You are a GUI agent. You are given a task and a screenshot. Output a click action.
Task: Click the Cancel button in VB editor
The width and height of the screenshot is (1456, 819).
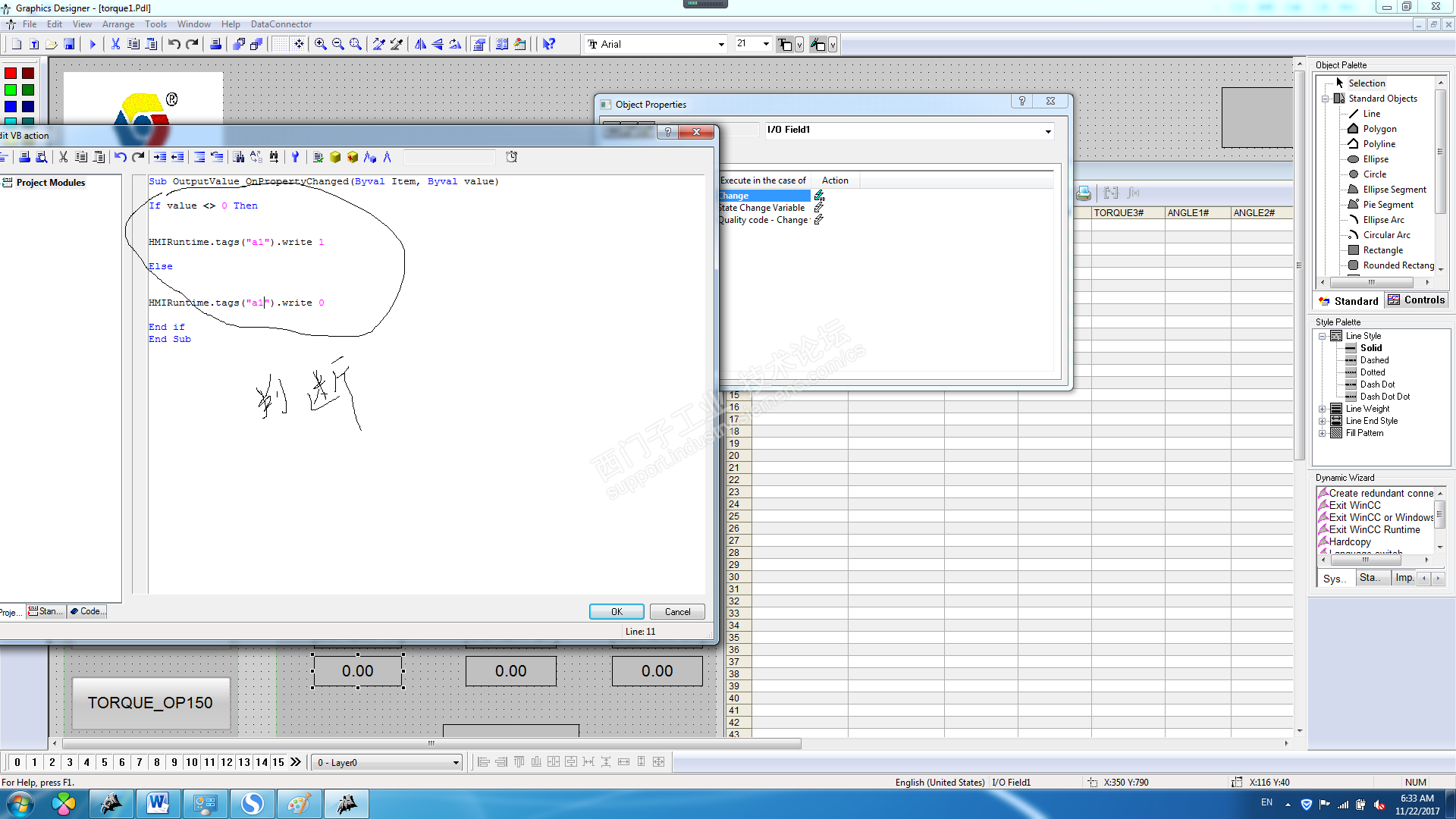tap(677, 612)
